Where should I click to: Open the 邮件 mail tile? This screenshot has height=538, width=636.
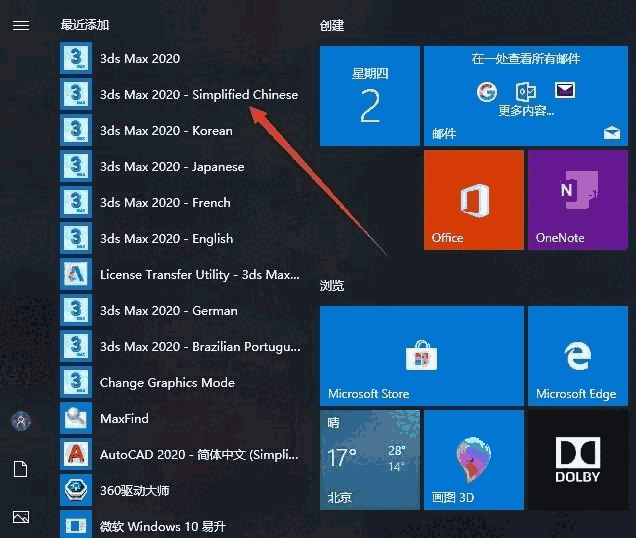pyautogui.click(x=526, y=96)
